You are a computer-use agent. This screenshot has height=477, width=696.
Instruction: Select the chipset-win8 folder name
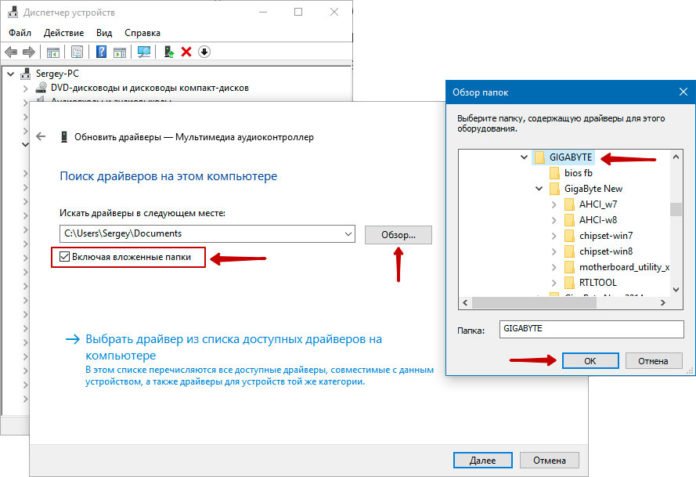[x=606, y=252]
